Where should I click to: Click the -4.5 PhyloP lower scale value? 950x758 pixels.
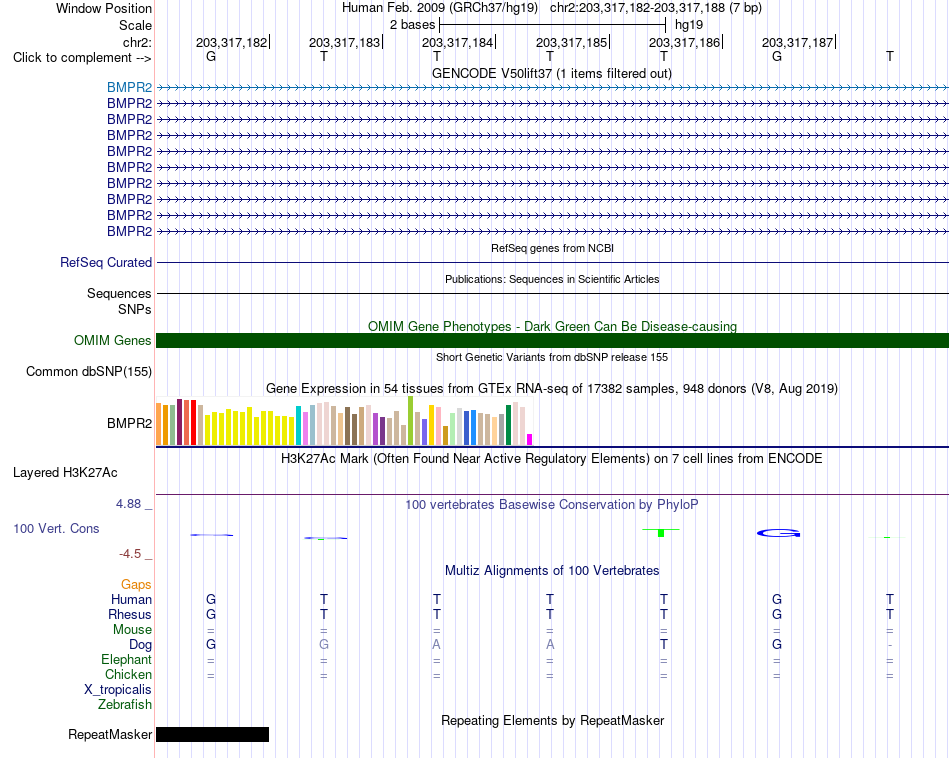tap(130, 553)
